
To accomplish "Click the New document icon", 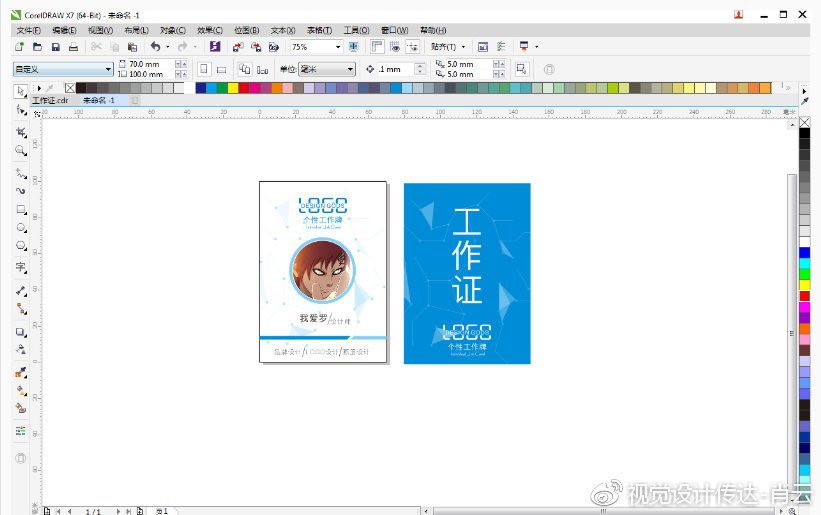I will [x=19, y=47].
